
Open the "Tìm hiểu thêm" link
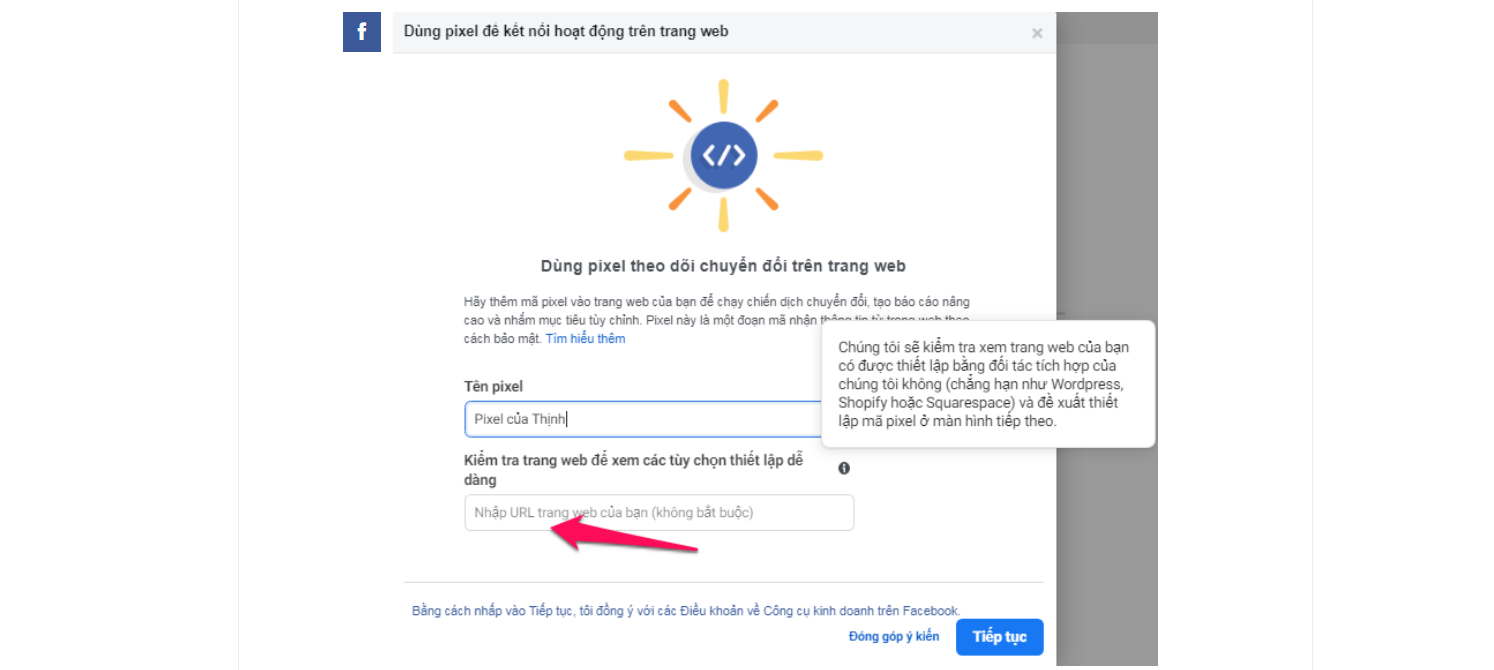tap(585, 339)
